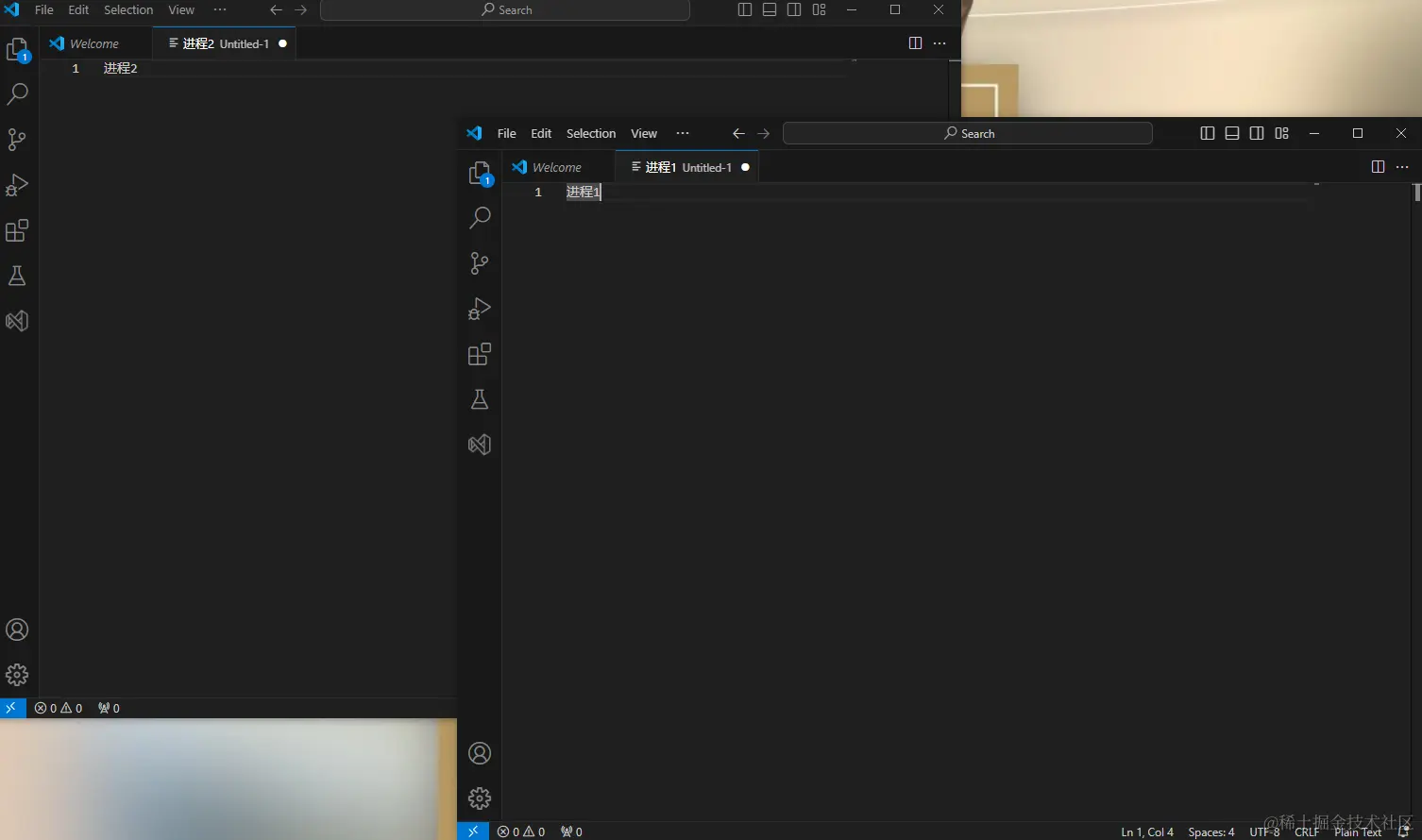
Task: Click Ln 1, Col 4 in status bar
Action: coord(1147,832)
